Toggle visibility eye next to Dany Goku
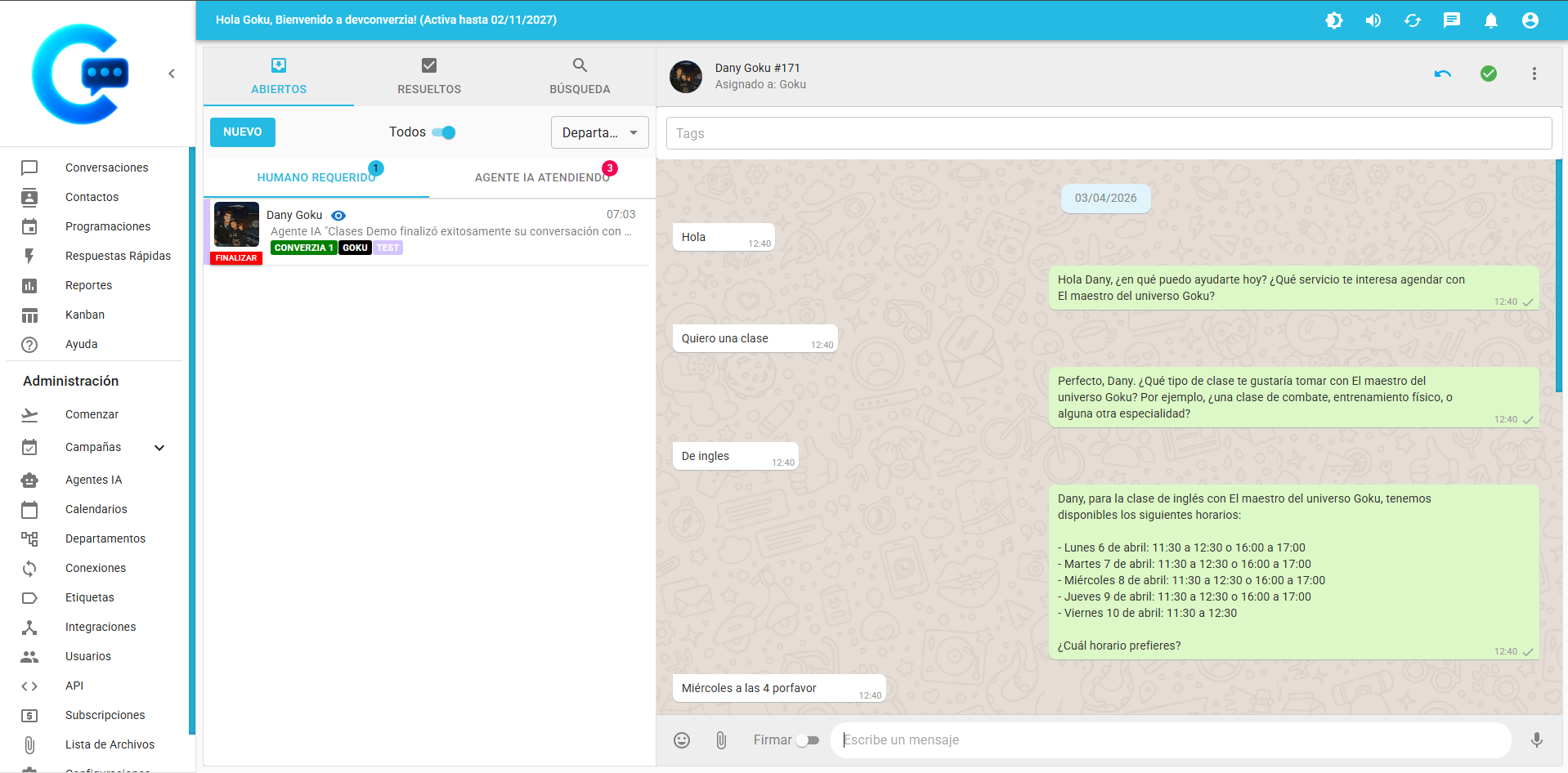The image size is (1568, 773). 338,215
